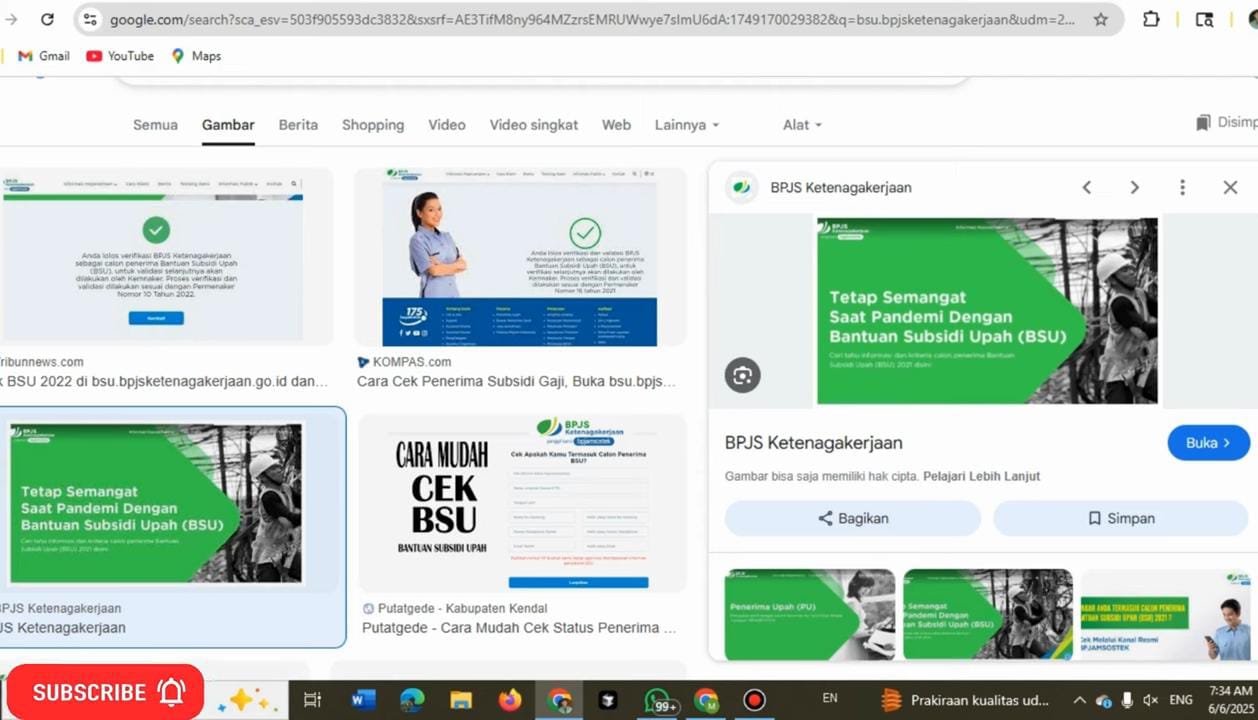Click the microphone tray icon
1258x720 pixels.
click(x=1127, y=700)
